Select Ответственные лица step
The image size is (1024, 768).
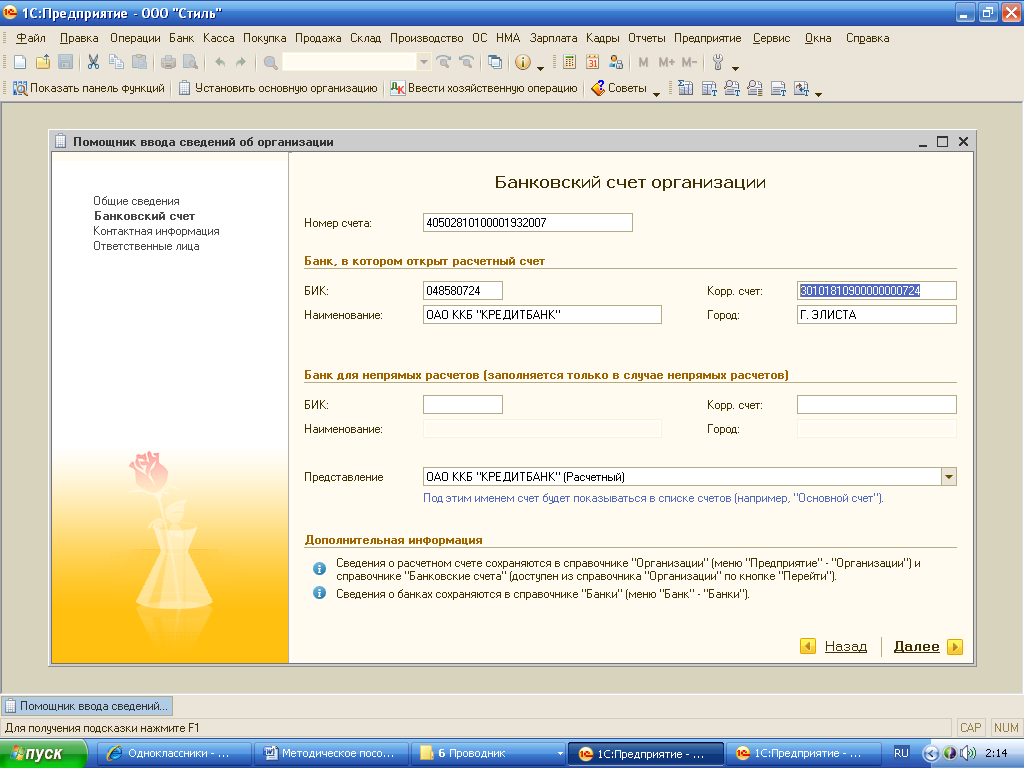(146, 246)
